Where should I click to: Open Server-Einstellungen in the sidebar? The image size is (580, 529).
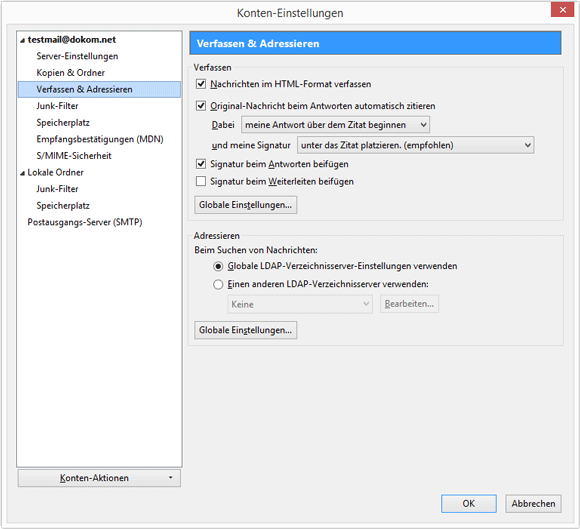tap(77, 56)
